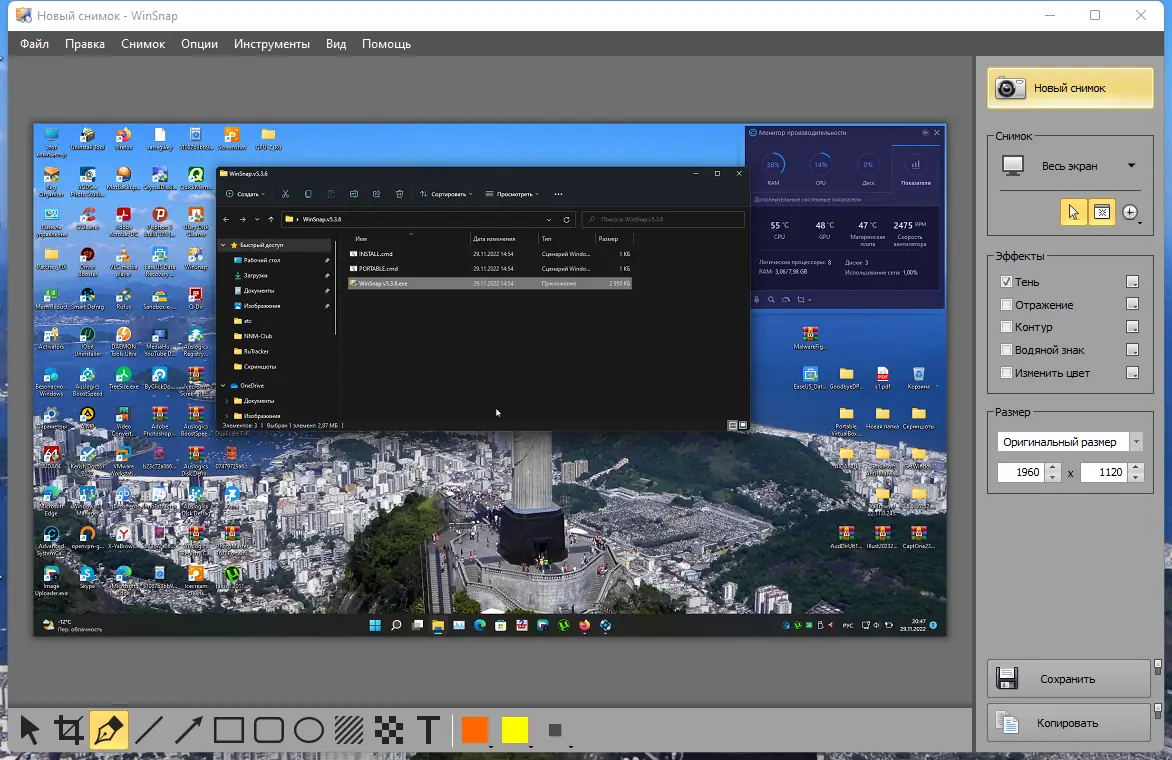Toggle the include mouse cursor button
1172x760 pixels.
pyautogui.click(x=1073, y=212)
